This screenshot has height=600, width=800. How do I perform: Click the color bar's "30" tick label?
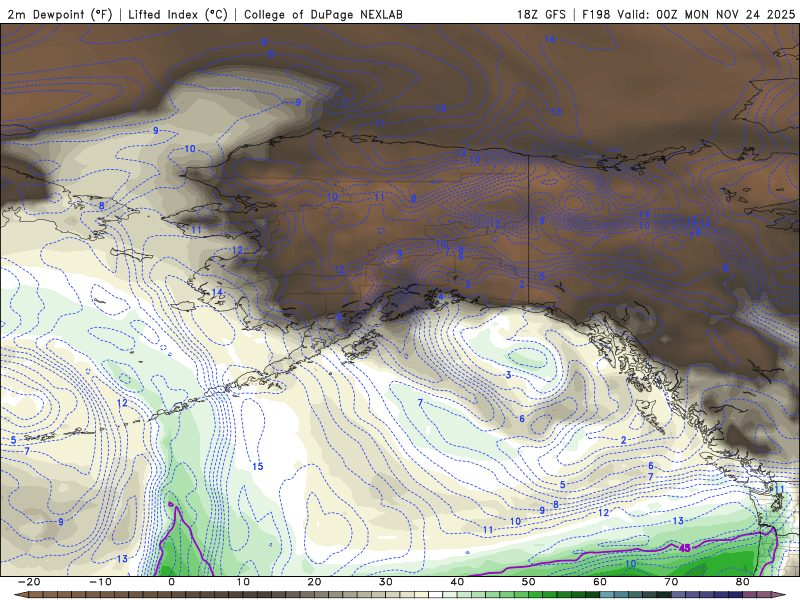[386, 582]
